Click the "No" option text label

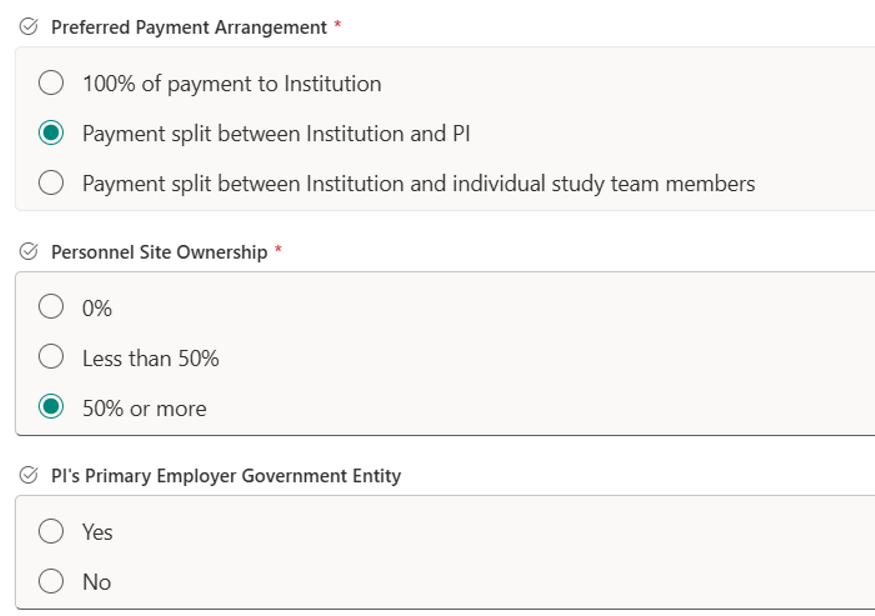(97, 582)
